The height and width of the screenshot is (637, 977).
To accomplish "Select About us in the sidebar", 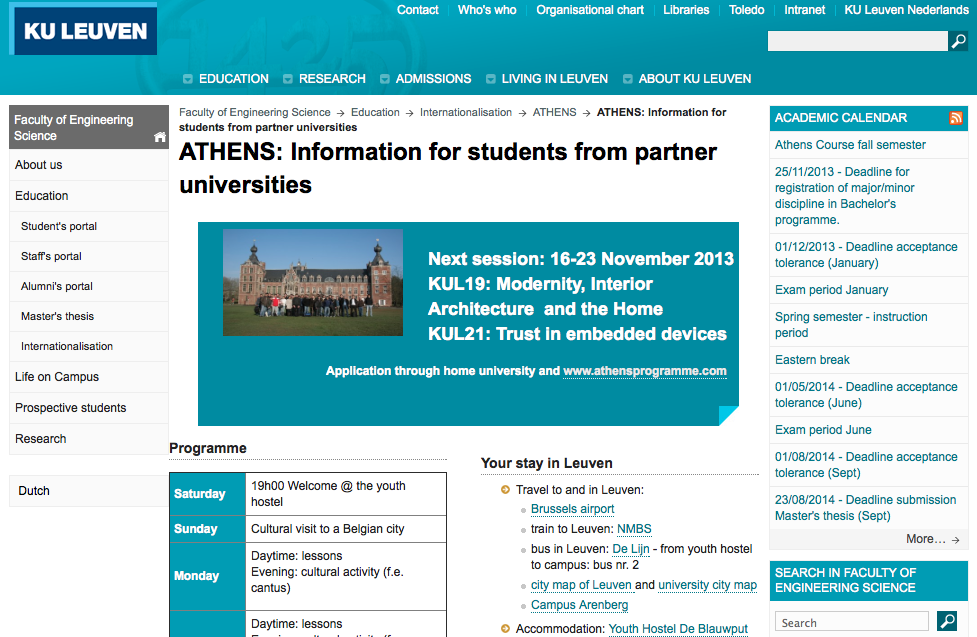I will 88,165.
